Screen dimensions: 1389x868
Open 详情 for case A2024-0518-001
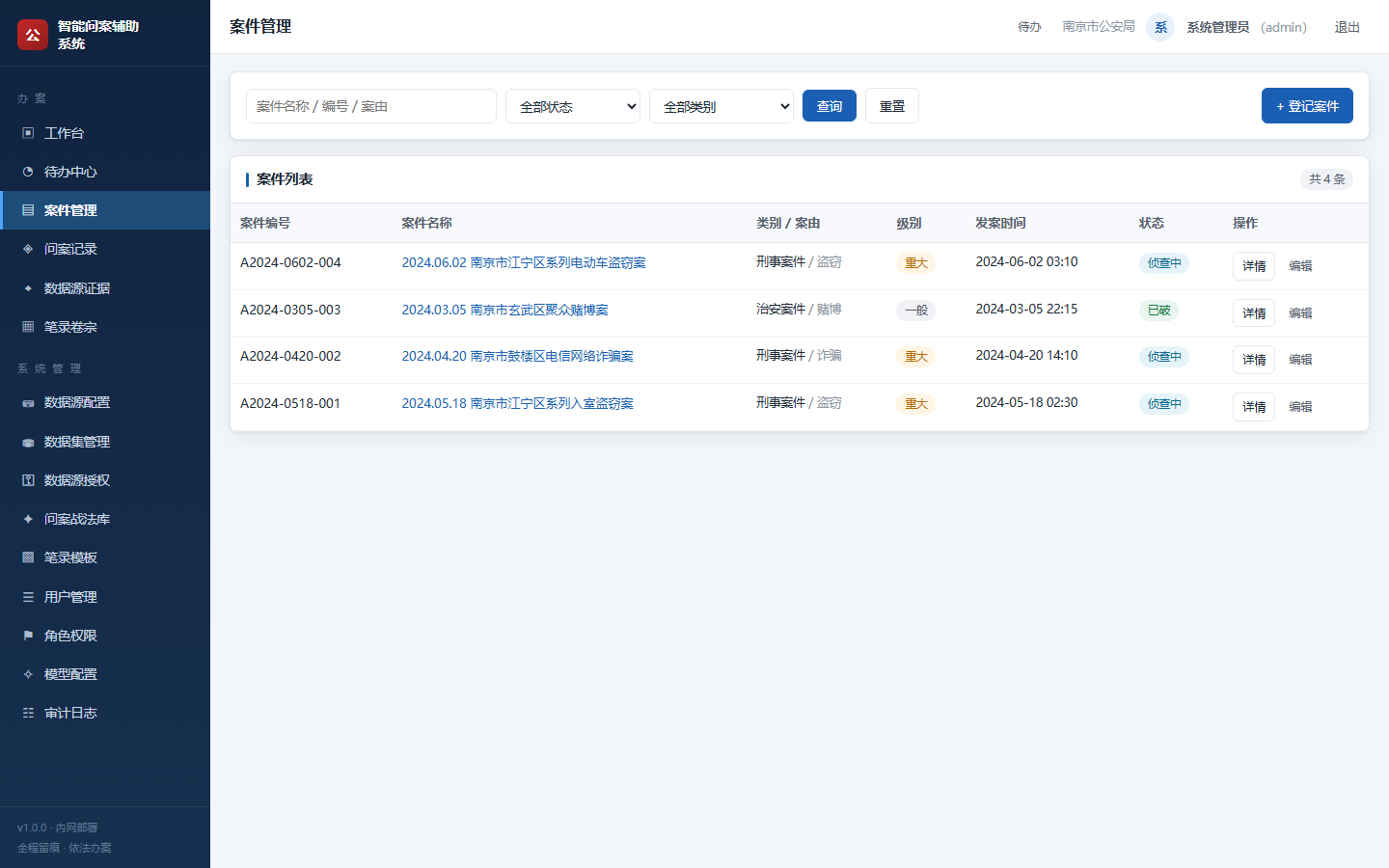click(1254, 407)
